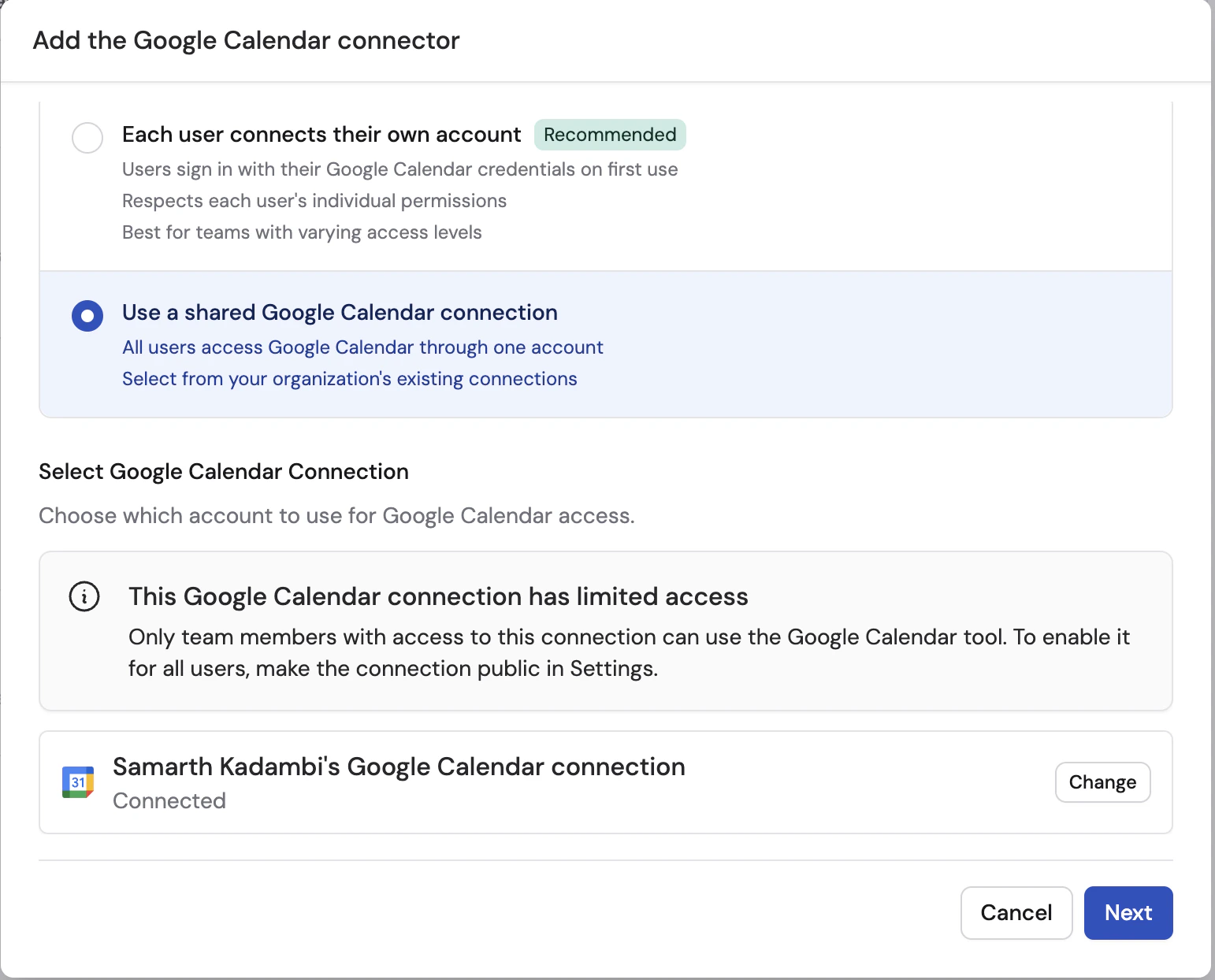Click the "Add the Google Calendar connector" dialog title
The image size is (1215, 980).
[246, 40]
